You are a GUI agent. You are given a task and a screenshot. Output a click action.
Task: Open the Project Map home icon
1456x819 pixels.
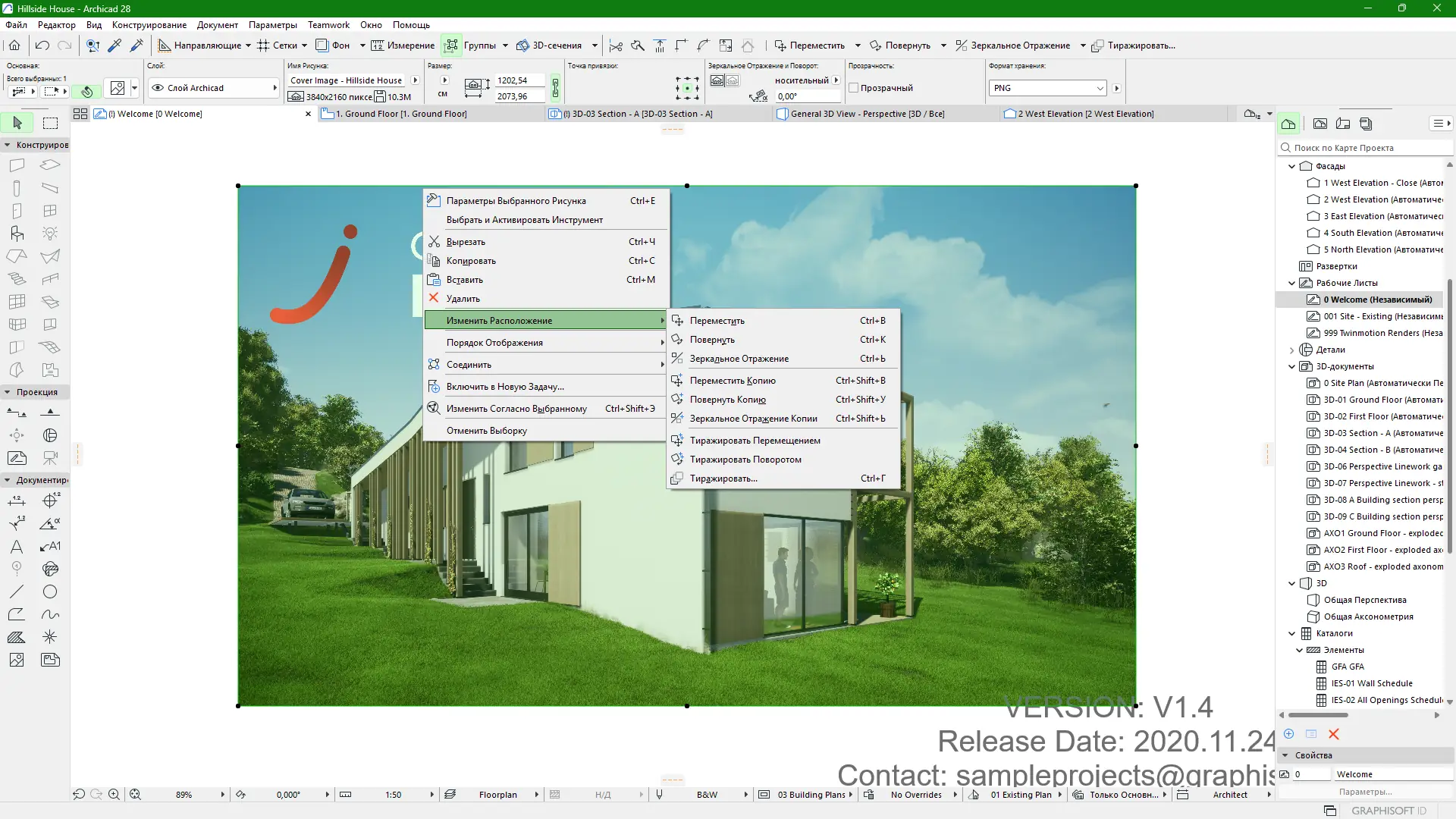(x=1288, y=124)
